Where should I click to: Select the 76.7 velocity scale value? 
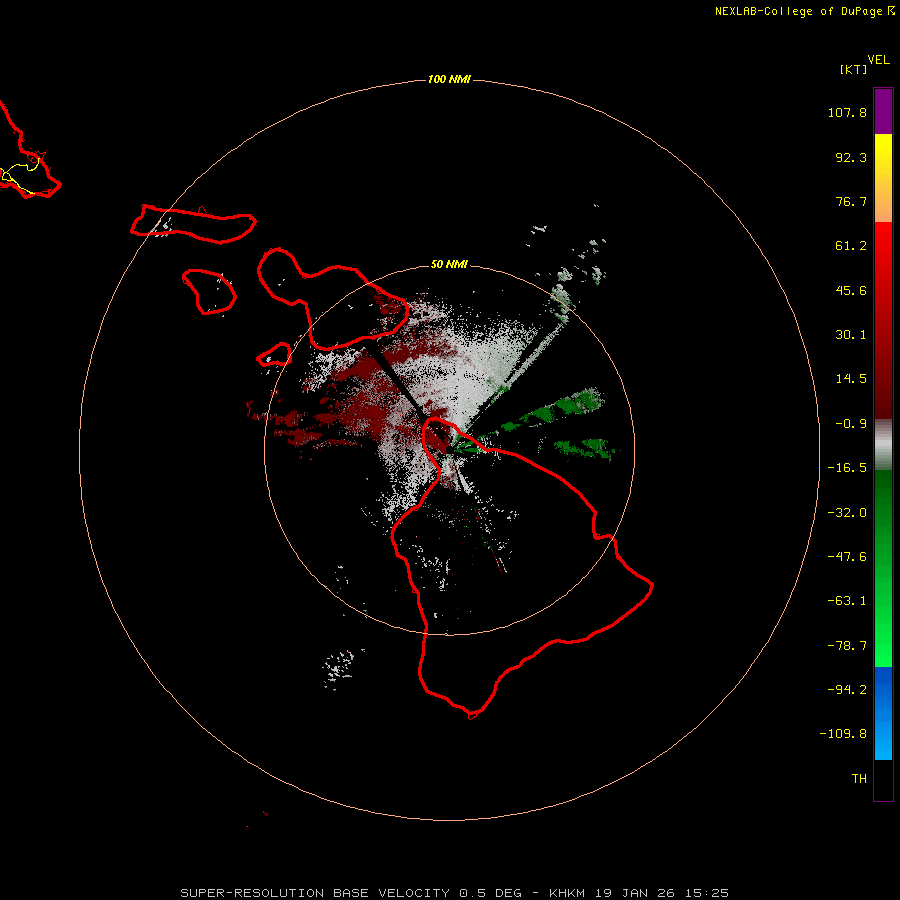tap(851, 201)
